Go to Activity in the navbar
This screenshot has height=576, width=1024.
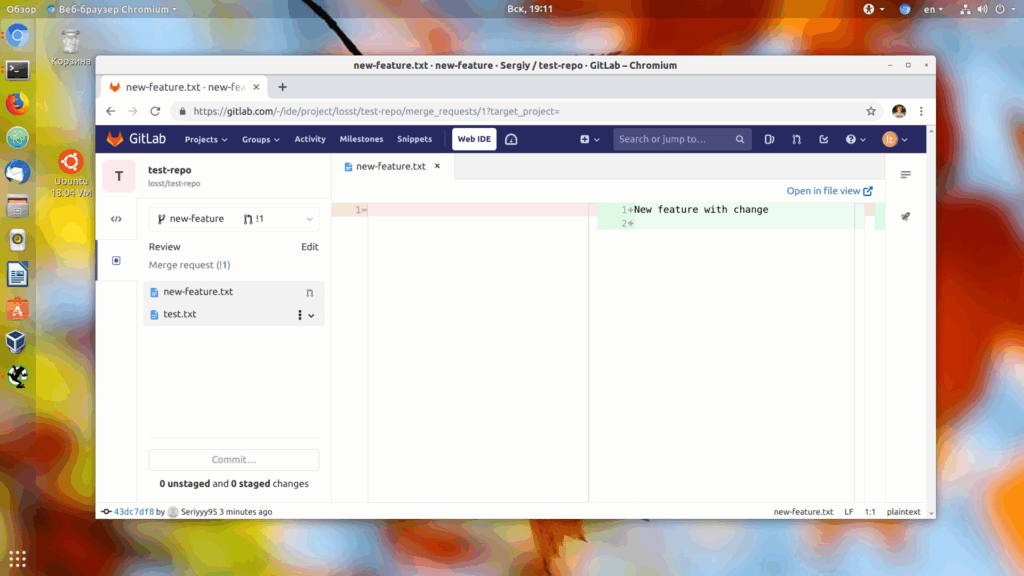[x=310, y=139]
